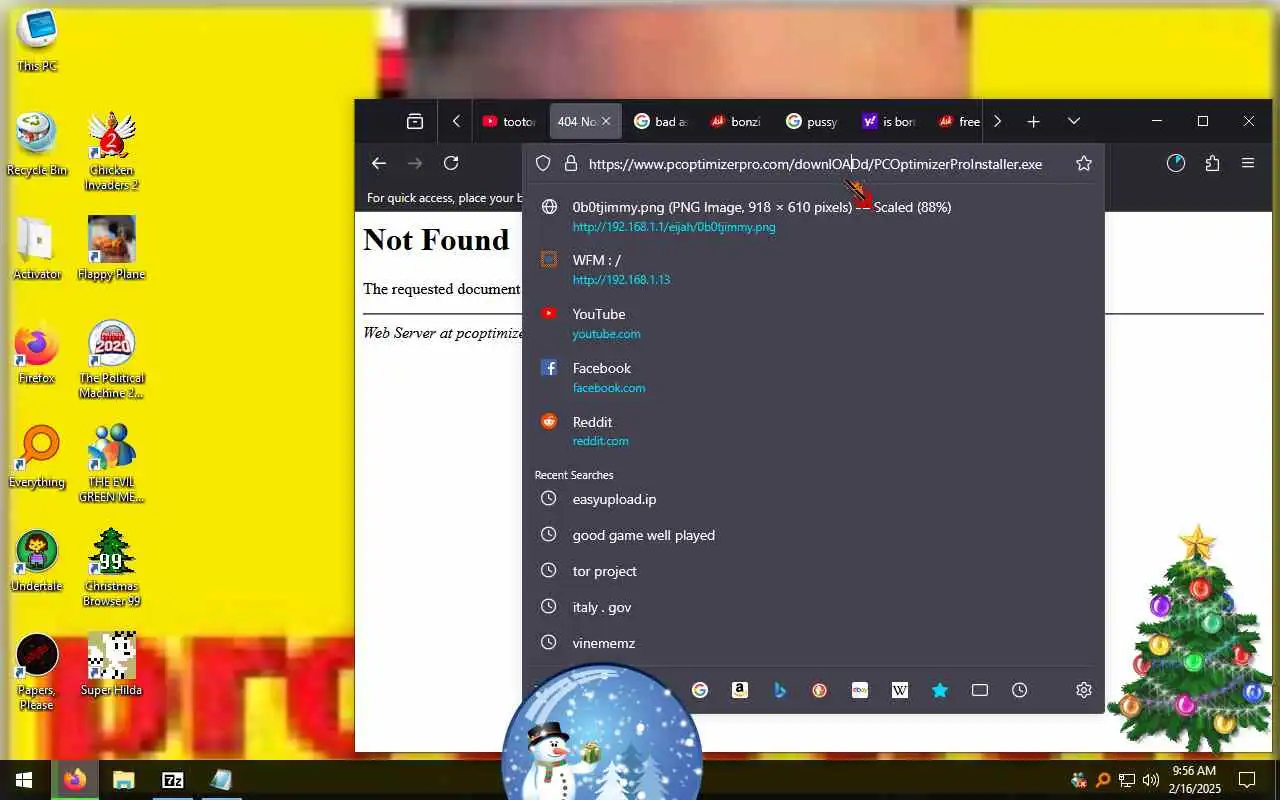Select recent search 'italy . gov'
This screenshot has height=800, width=1280.
(813, 607)
